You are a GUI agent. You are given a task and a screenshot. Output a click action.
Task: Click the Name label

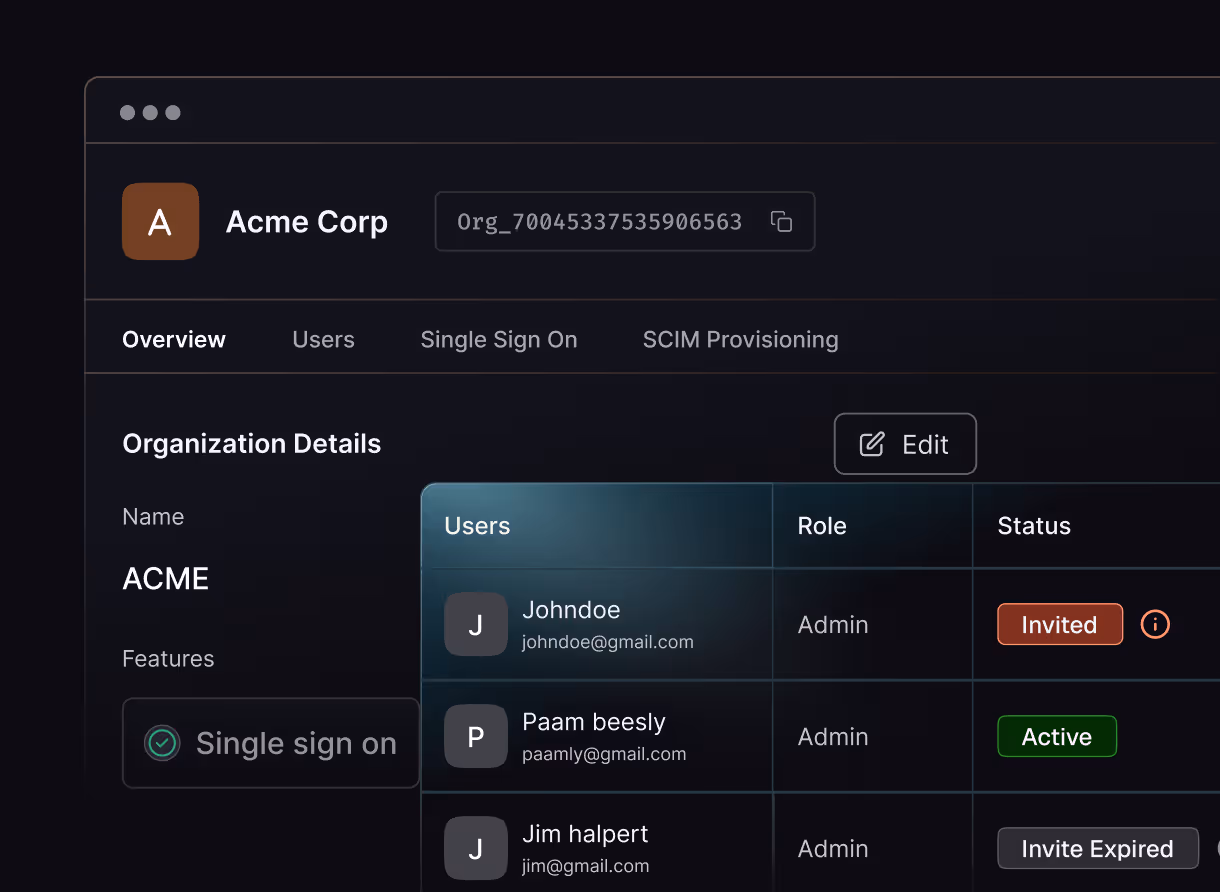pos(153,517)
